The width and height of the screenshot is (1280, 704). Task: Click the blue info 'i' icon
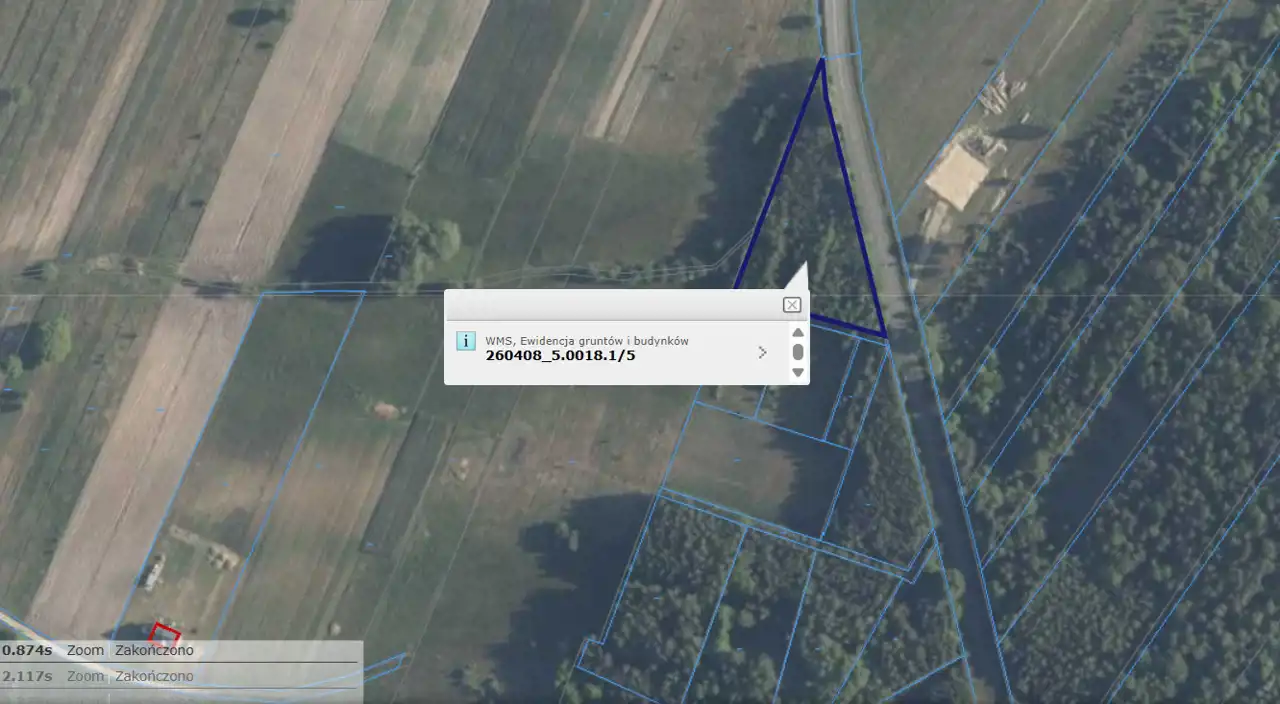(466, 341)
